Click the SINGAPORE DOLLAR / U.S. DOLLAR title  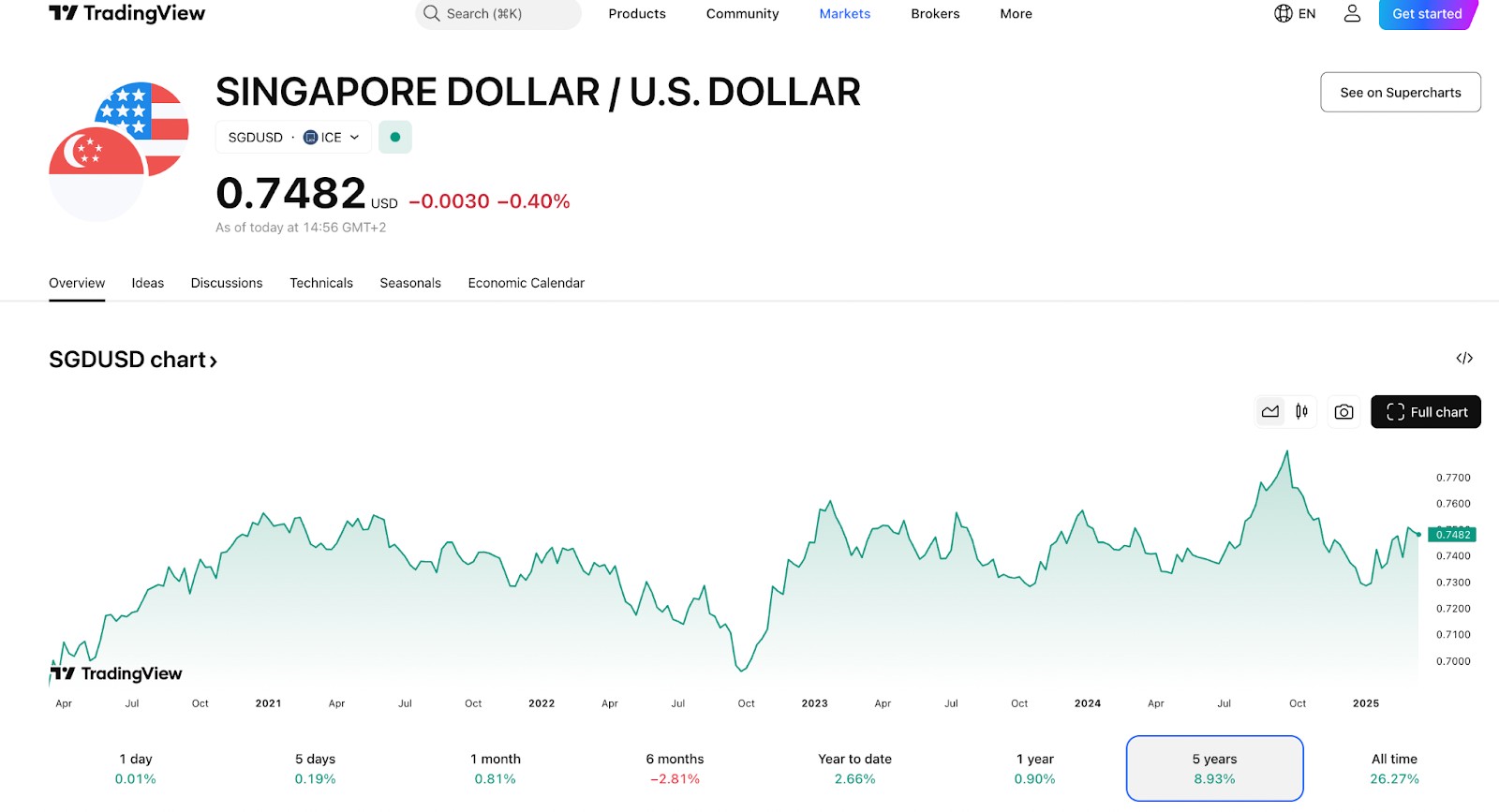[538, 92]
